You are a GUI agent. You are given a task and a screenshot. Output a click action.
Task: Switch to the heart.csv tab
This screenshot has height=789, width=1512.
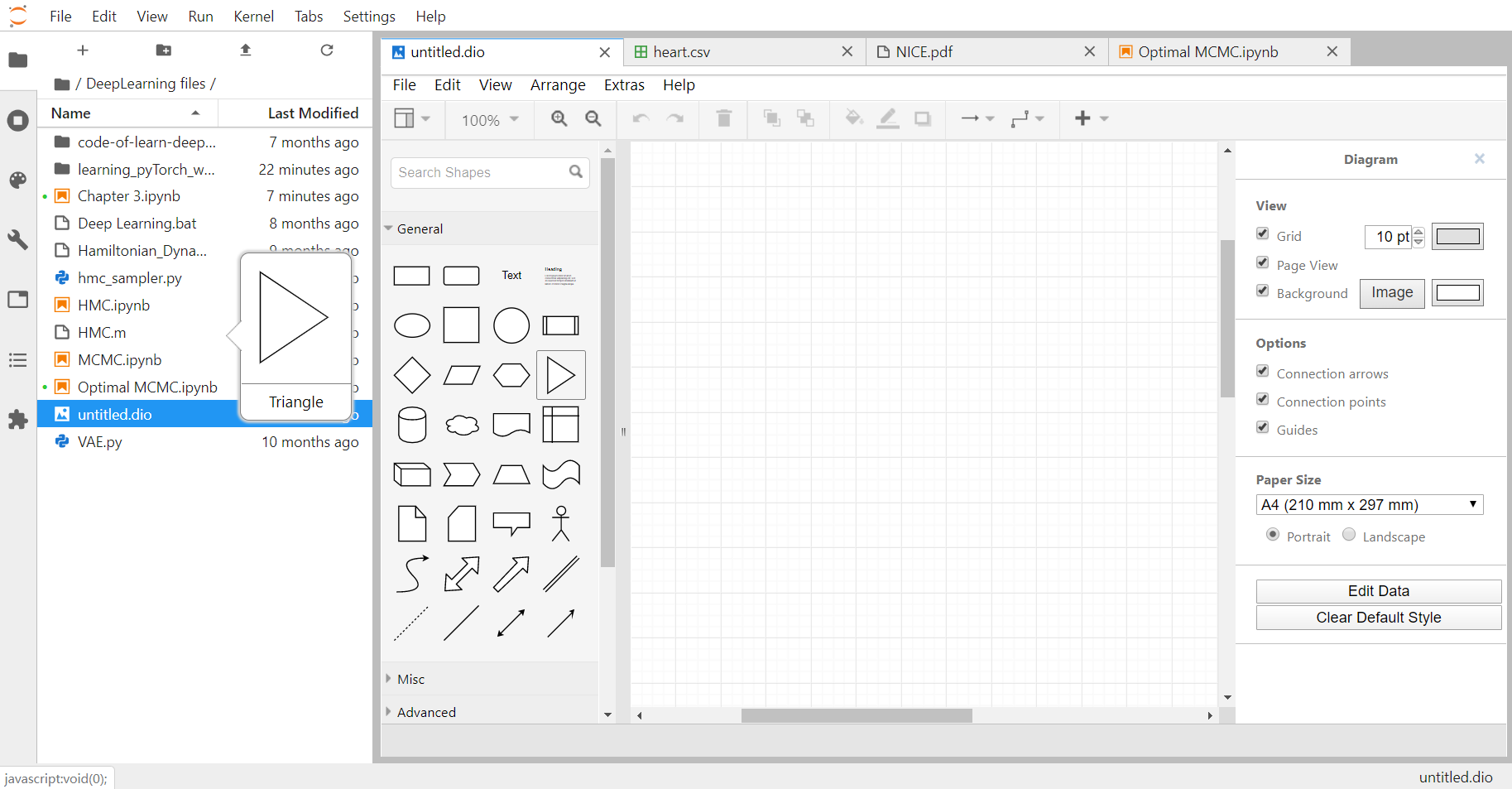click(x=681, y=52)
